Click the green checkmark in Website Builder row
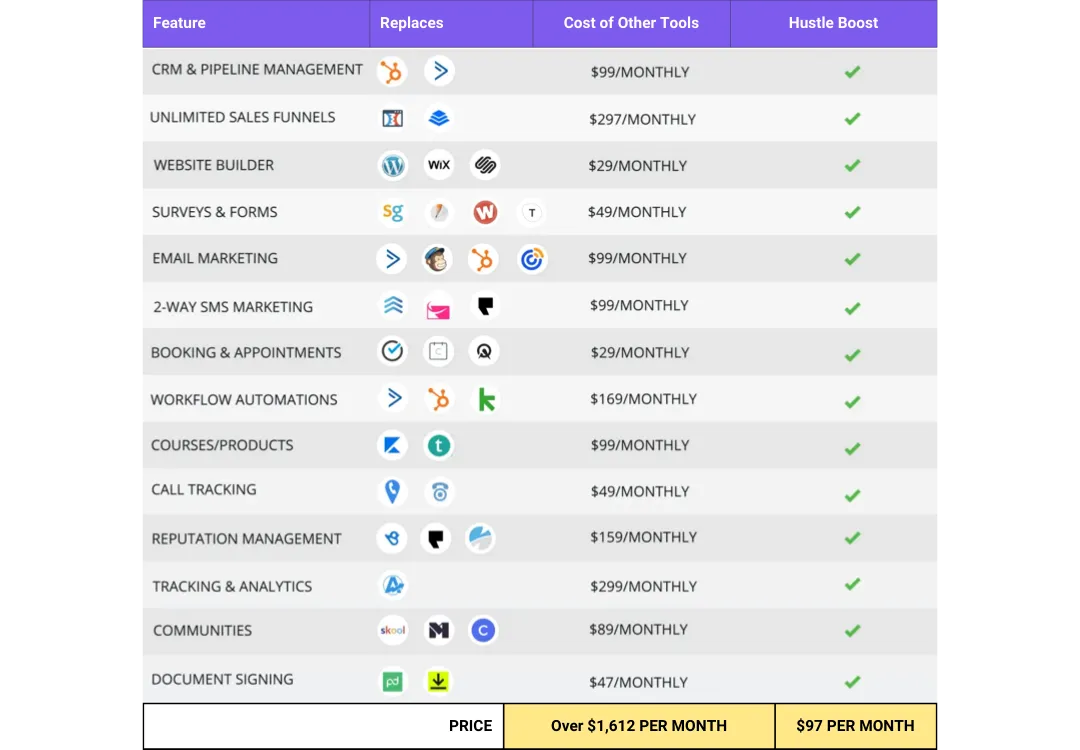Image resolution: width=1080 pixels, height=750 pixels. (852, 165)
